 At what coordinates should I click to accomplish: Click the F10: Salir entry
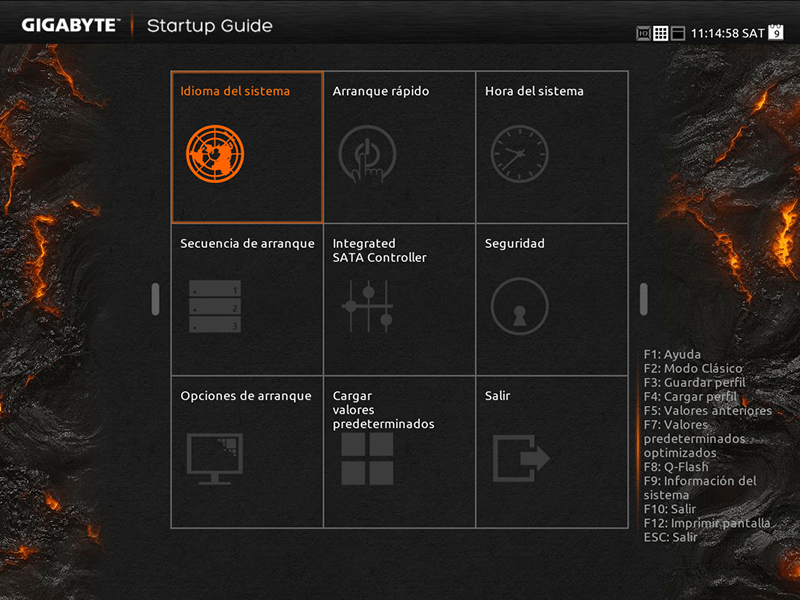coord(669,509)
